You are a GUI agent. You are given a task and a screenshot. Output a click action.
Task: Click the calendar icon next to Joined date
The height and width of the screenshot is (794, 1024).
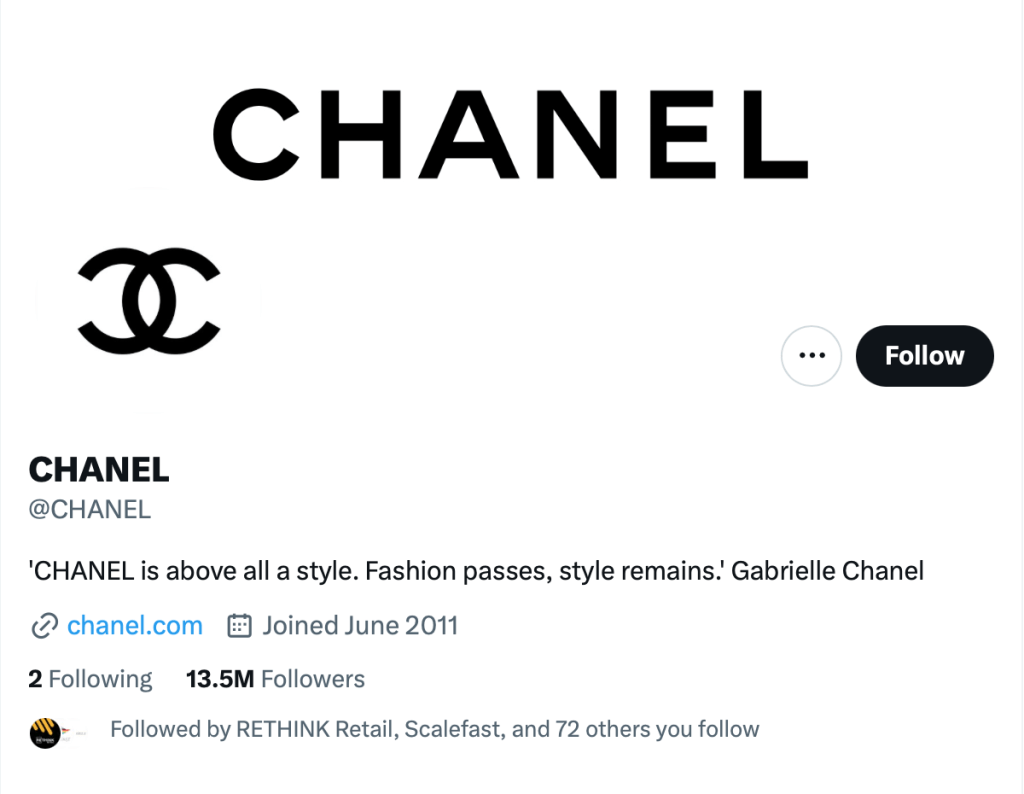tap(239, 627)
